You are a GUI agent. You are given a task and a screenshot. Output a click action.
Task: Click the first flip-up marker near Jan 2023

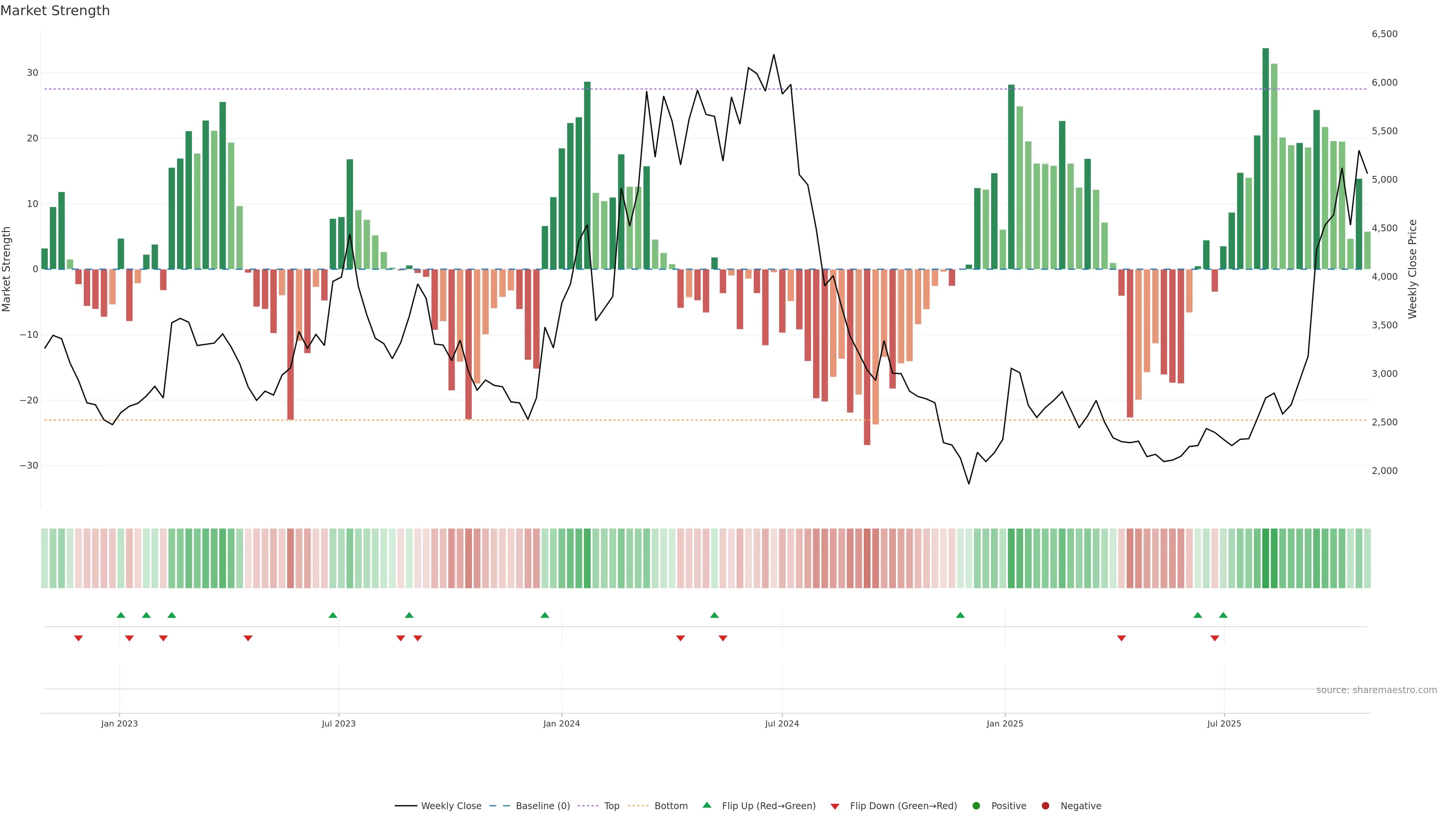pyautogui.click(x=121, y=615)
